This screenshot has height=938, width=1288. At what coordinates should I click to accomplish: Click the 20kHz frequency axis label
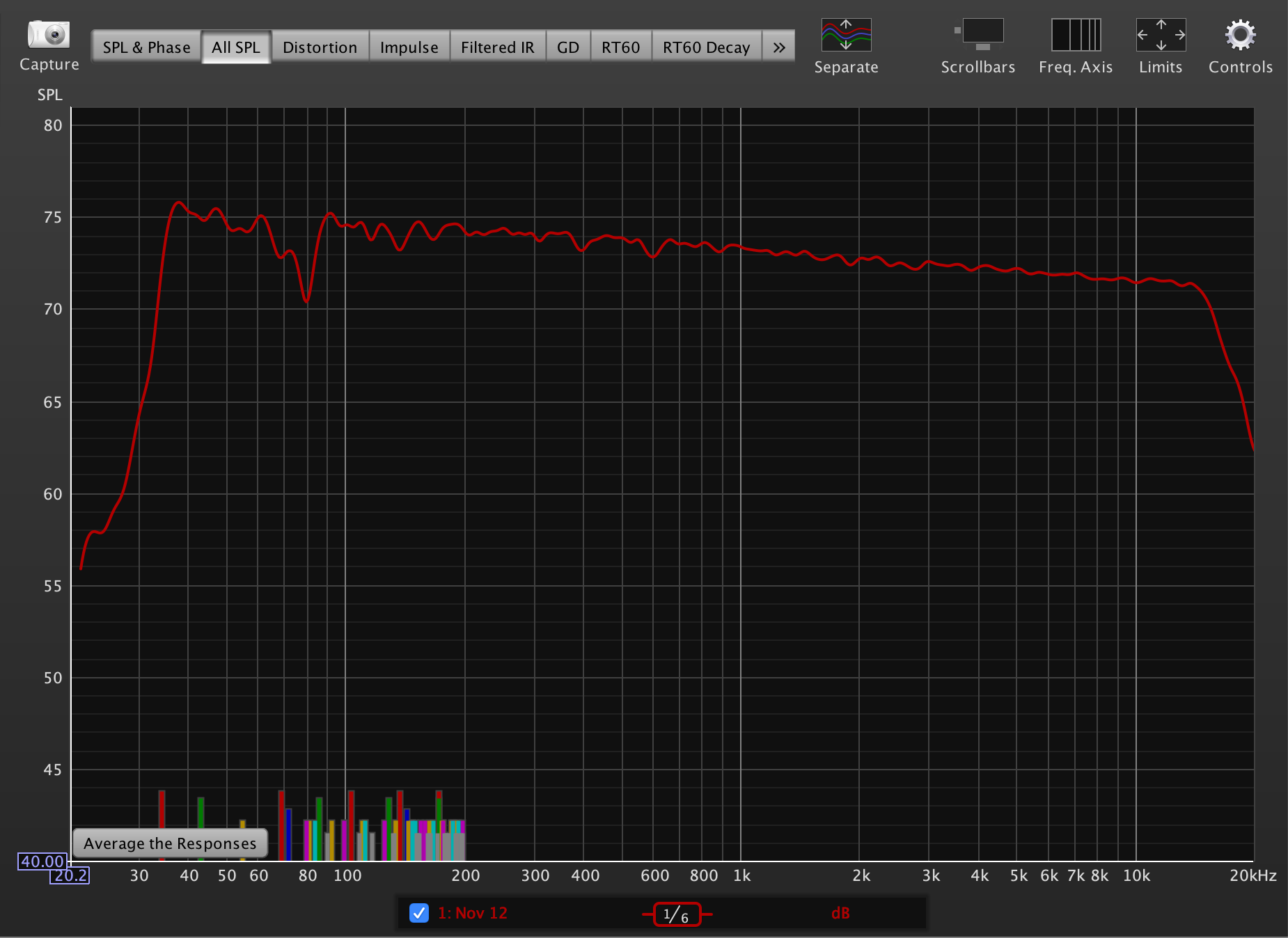coord(1253,875)
